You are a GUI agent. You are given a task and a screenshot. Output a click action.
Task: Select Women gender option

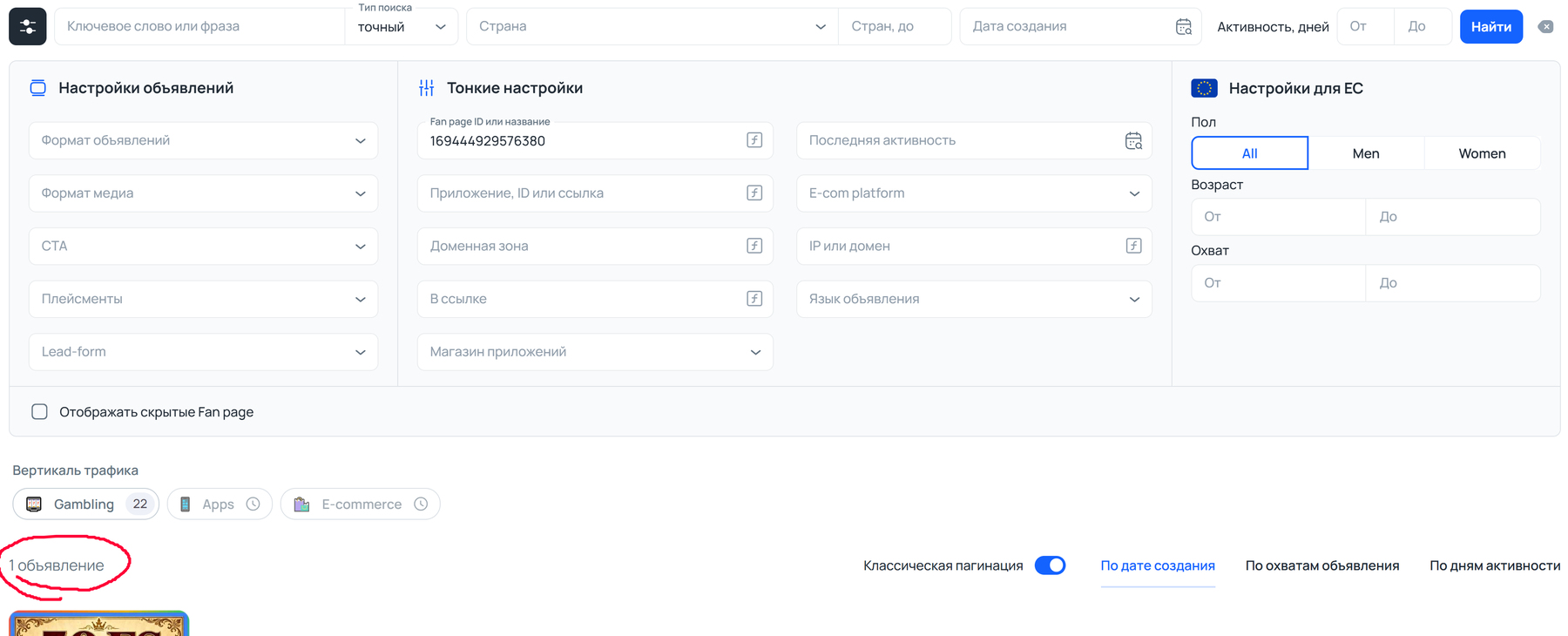point(1482,153)
